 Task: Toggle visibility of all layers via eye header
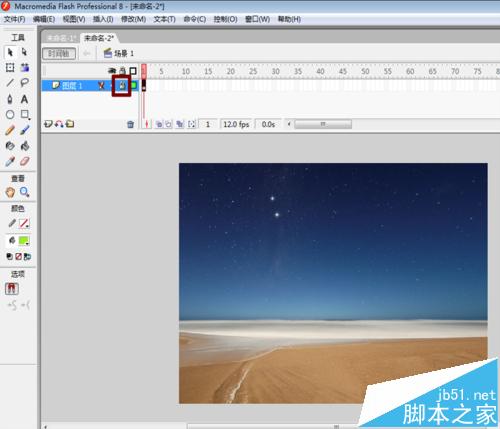pyautogui.click(x=112, y=71)
